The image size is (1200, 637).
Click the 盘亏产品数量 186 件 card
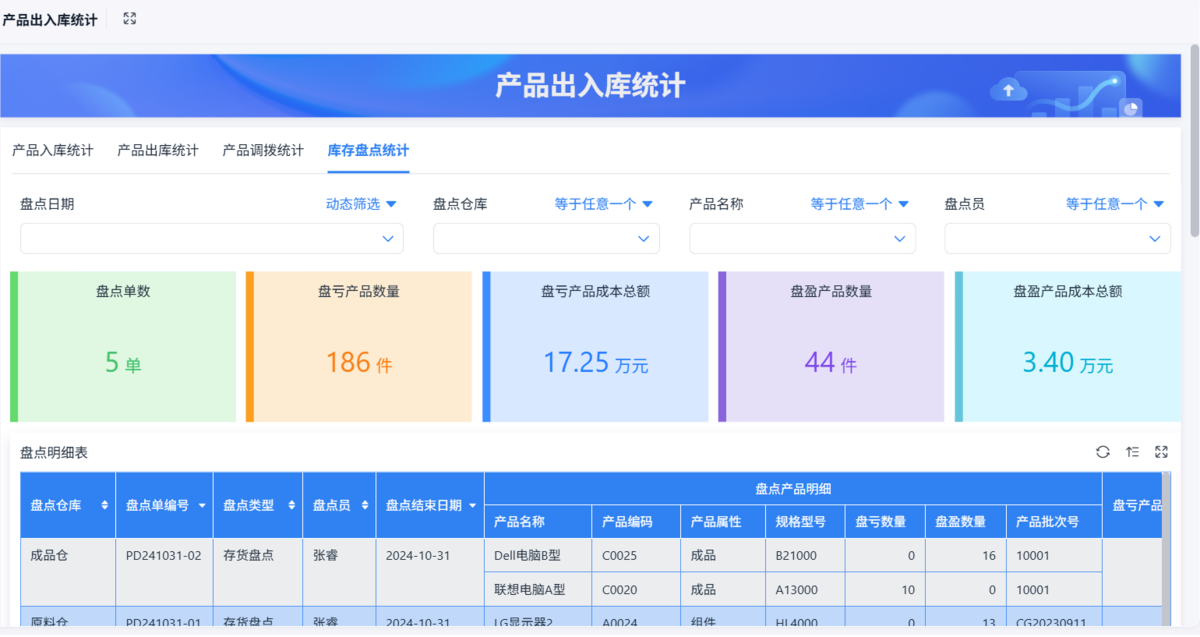click(x=359, y=347)
